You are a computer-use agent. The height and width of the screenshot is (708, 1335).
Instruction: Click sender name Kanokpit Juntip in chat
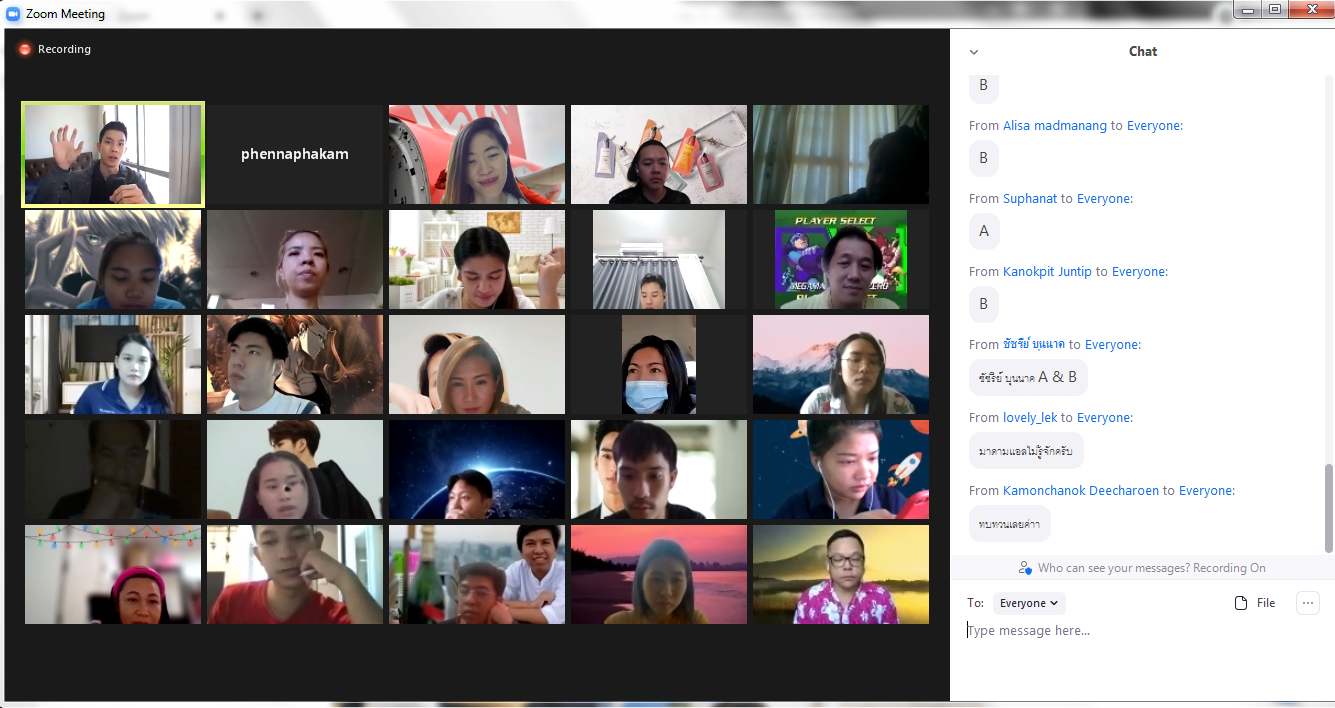(1047, 272)
